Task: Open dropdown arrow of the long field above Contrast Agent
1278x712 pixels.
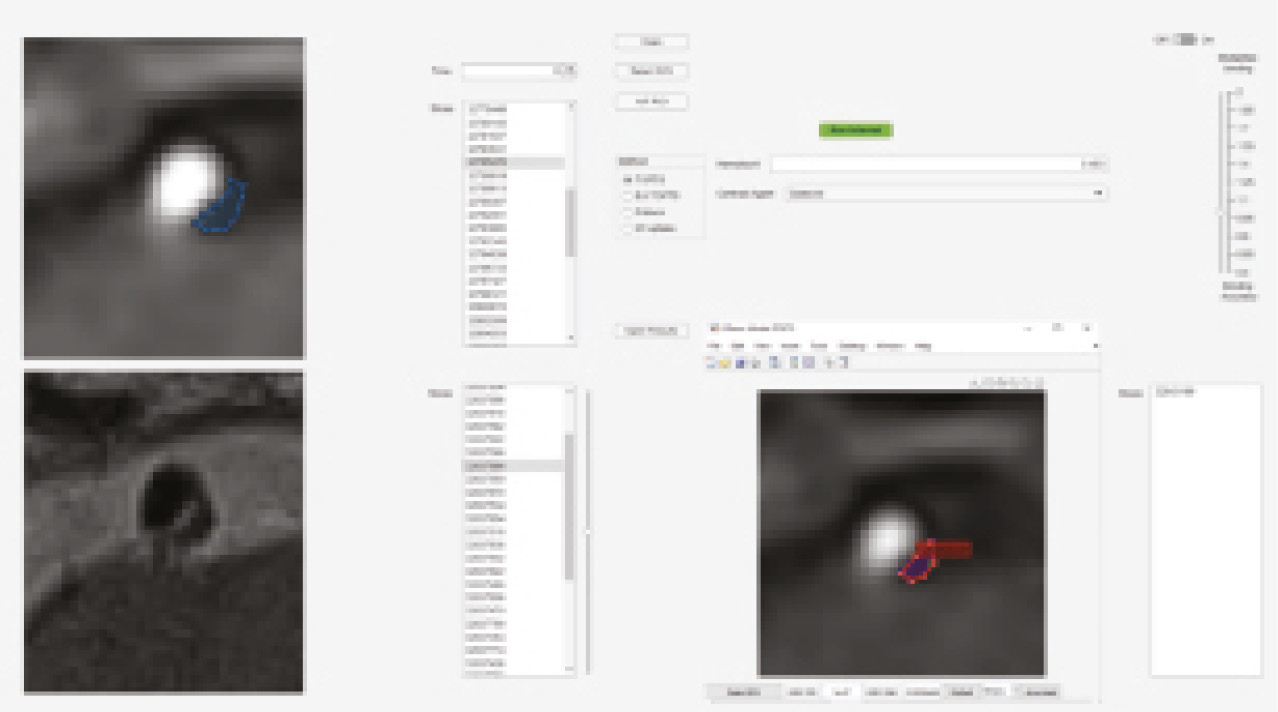Action: click(1097, 164)
